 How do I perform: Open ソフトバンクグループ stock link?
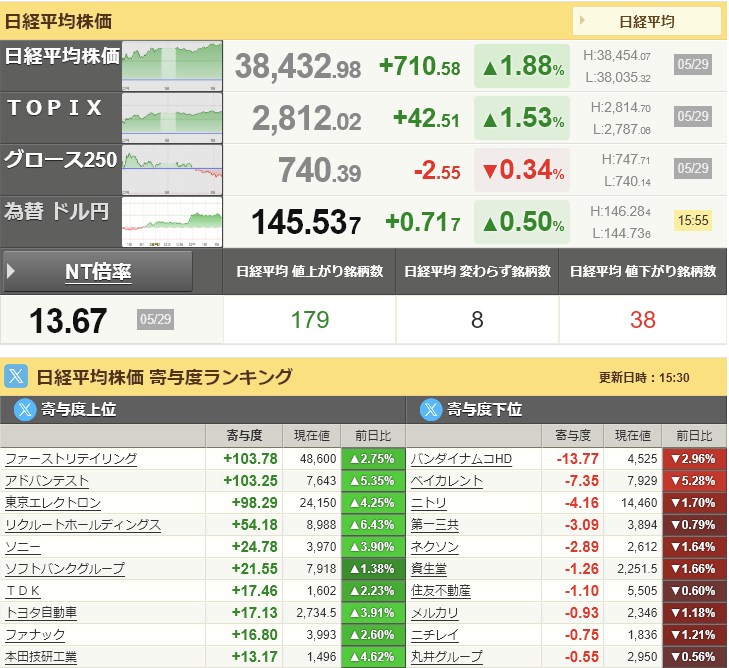click(x=65, y=569)
